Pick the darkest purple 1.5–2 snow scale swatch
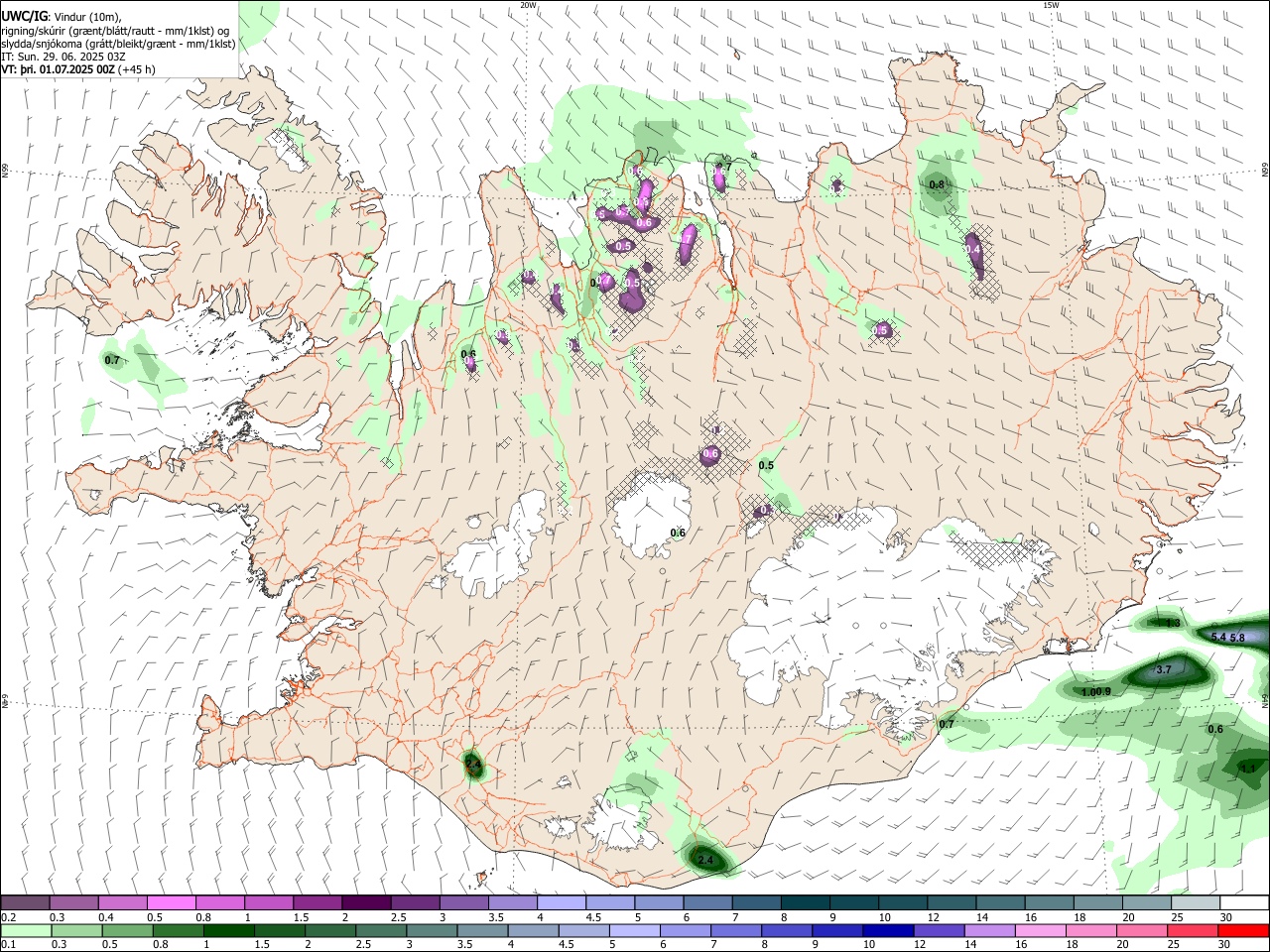Image resolution: width=1270 pixels, height=952 pixels. pyautogui.click(x=366, y=902)
